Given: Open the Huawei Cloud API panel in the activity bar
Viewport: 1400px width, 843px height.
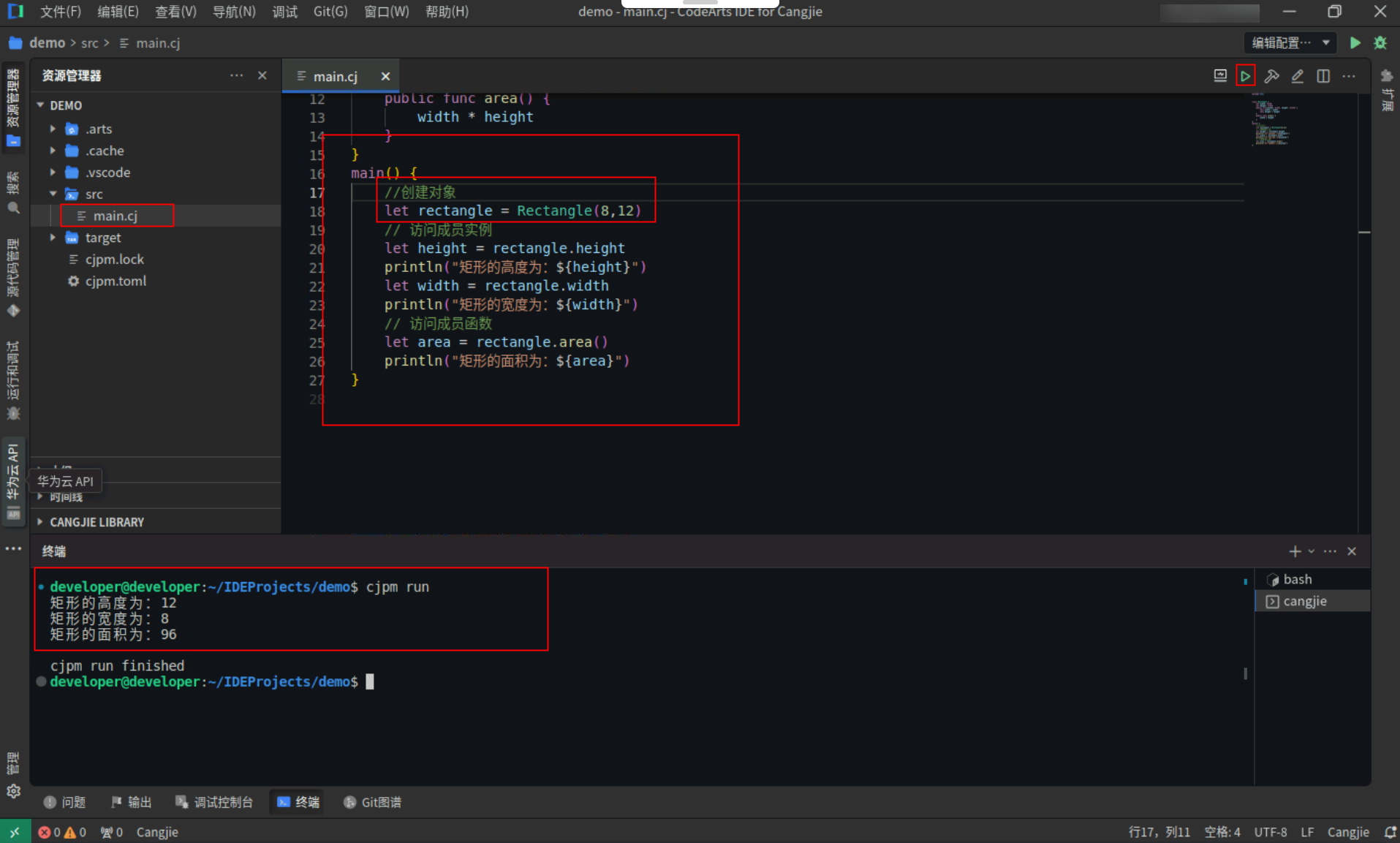Looking at the screenshot, I should coord(13,481).
